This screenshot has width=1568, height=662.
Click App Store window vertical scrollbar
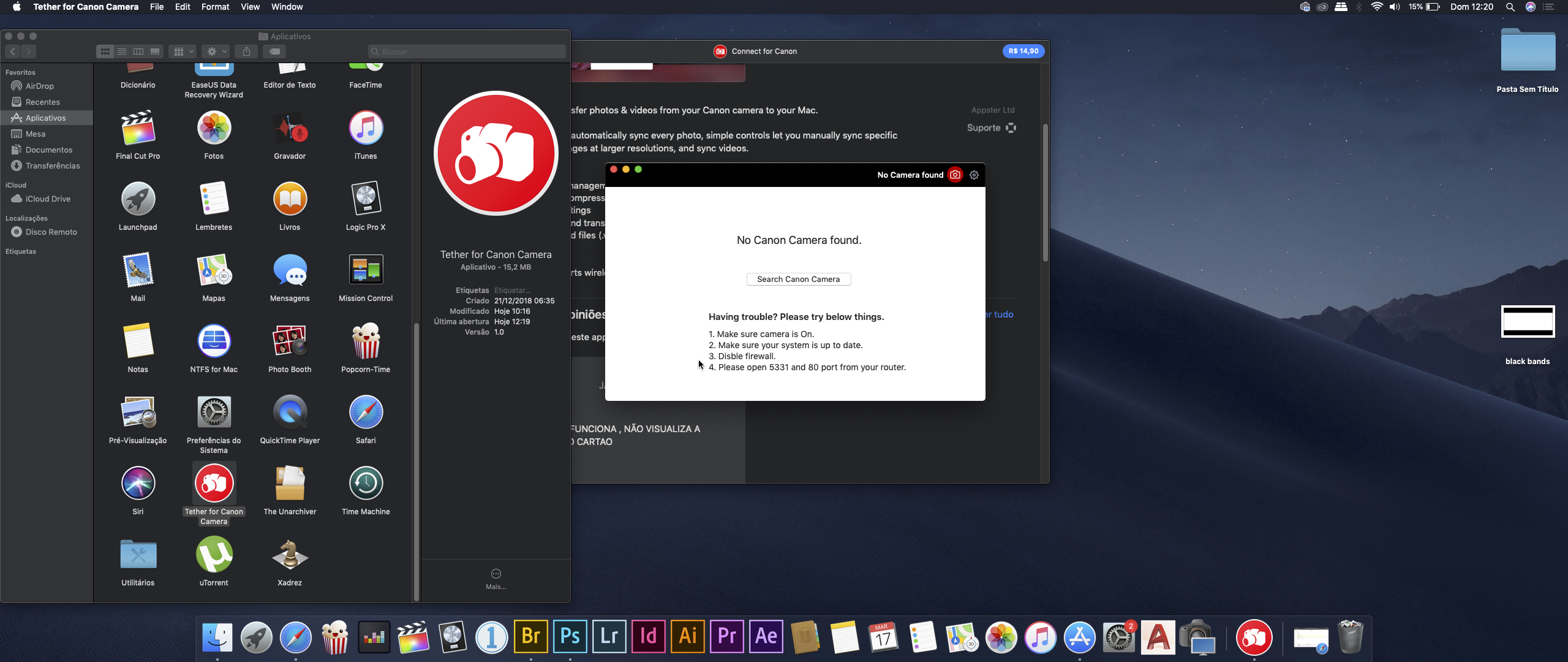pos(1046,193)
